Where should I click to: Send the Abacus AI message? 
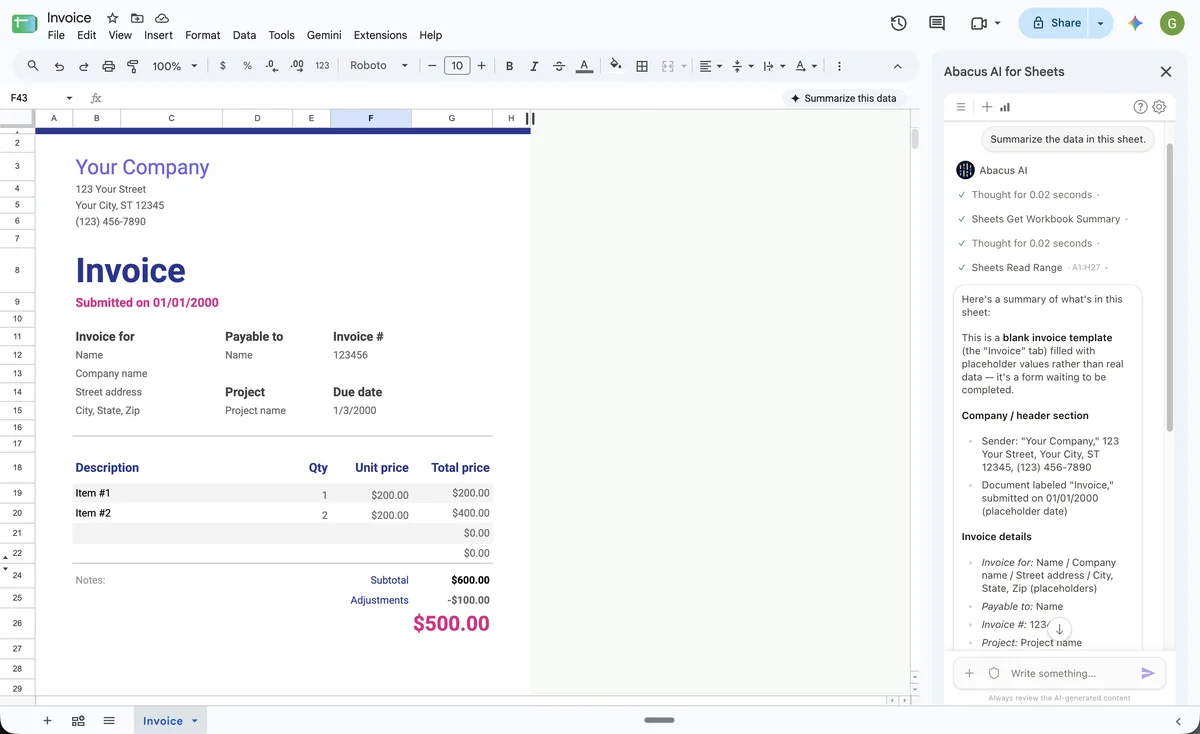click(x=1147, y=673)
